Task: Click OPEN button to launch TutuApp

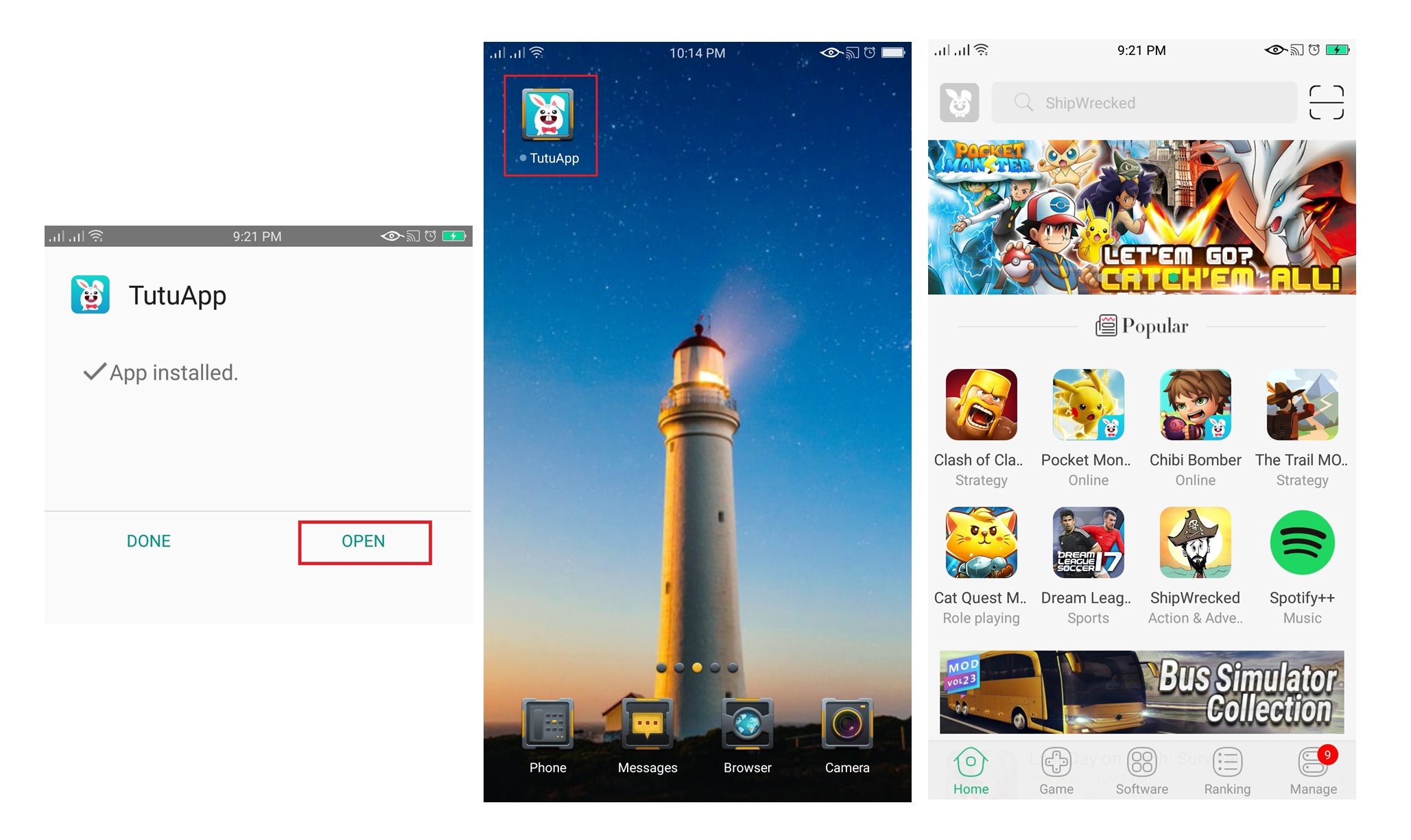Action: pos(362,540)
